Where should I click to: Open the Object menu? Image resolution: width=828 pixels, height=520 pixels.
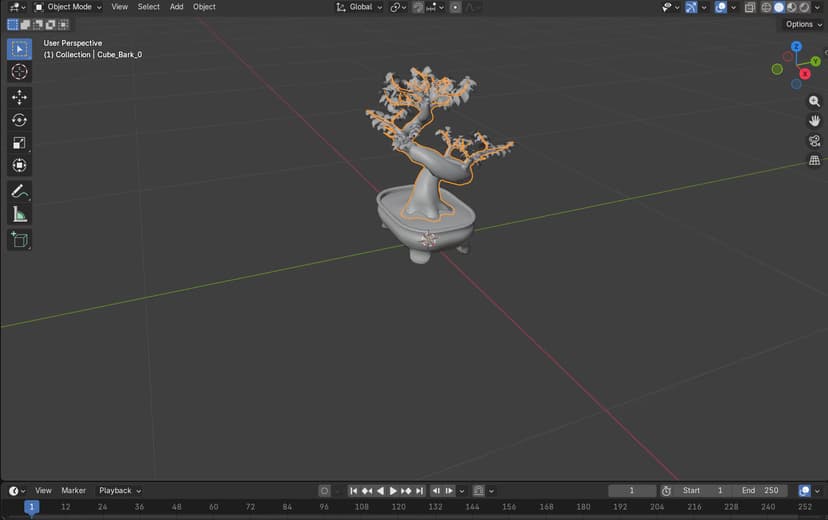pyautogui.click(x=204, y=7)
